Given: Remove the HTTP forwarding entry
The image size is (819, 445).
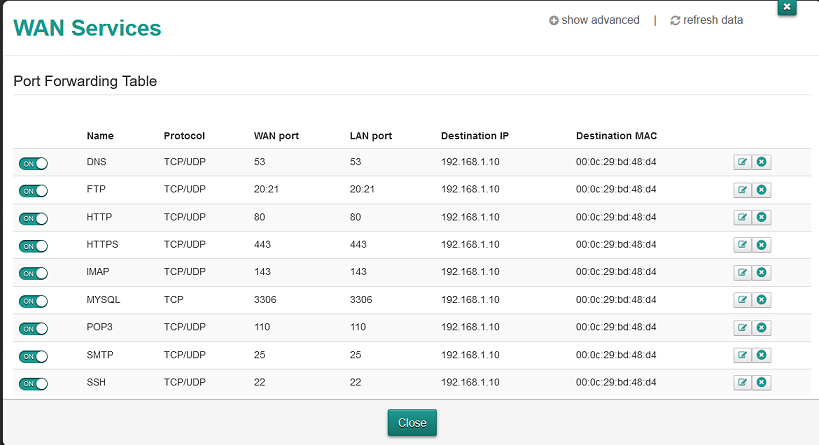Looking at the screenshot, I should click(762, 217).
